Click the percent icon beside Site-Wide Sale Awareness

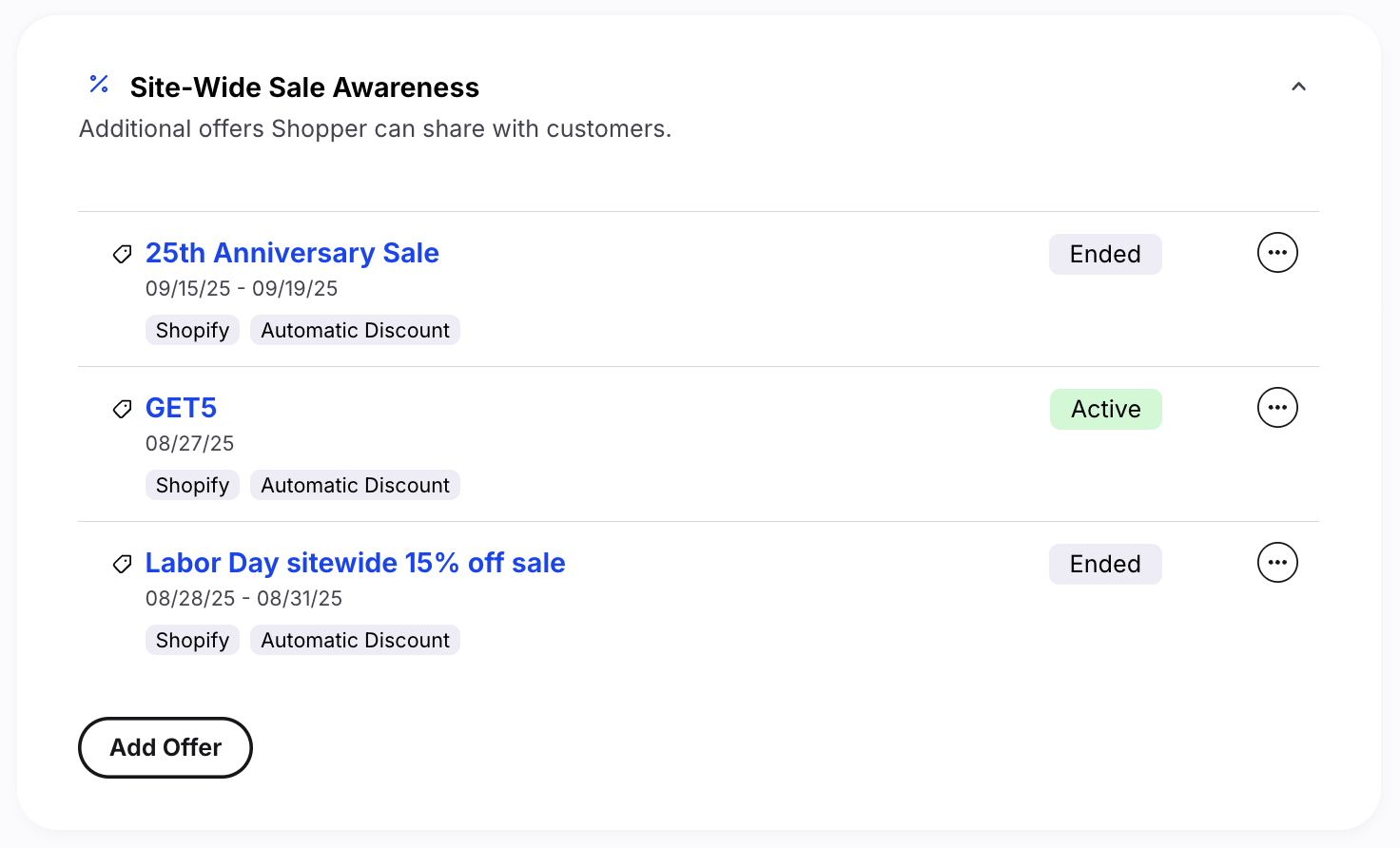point(98,85)
